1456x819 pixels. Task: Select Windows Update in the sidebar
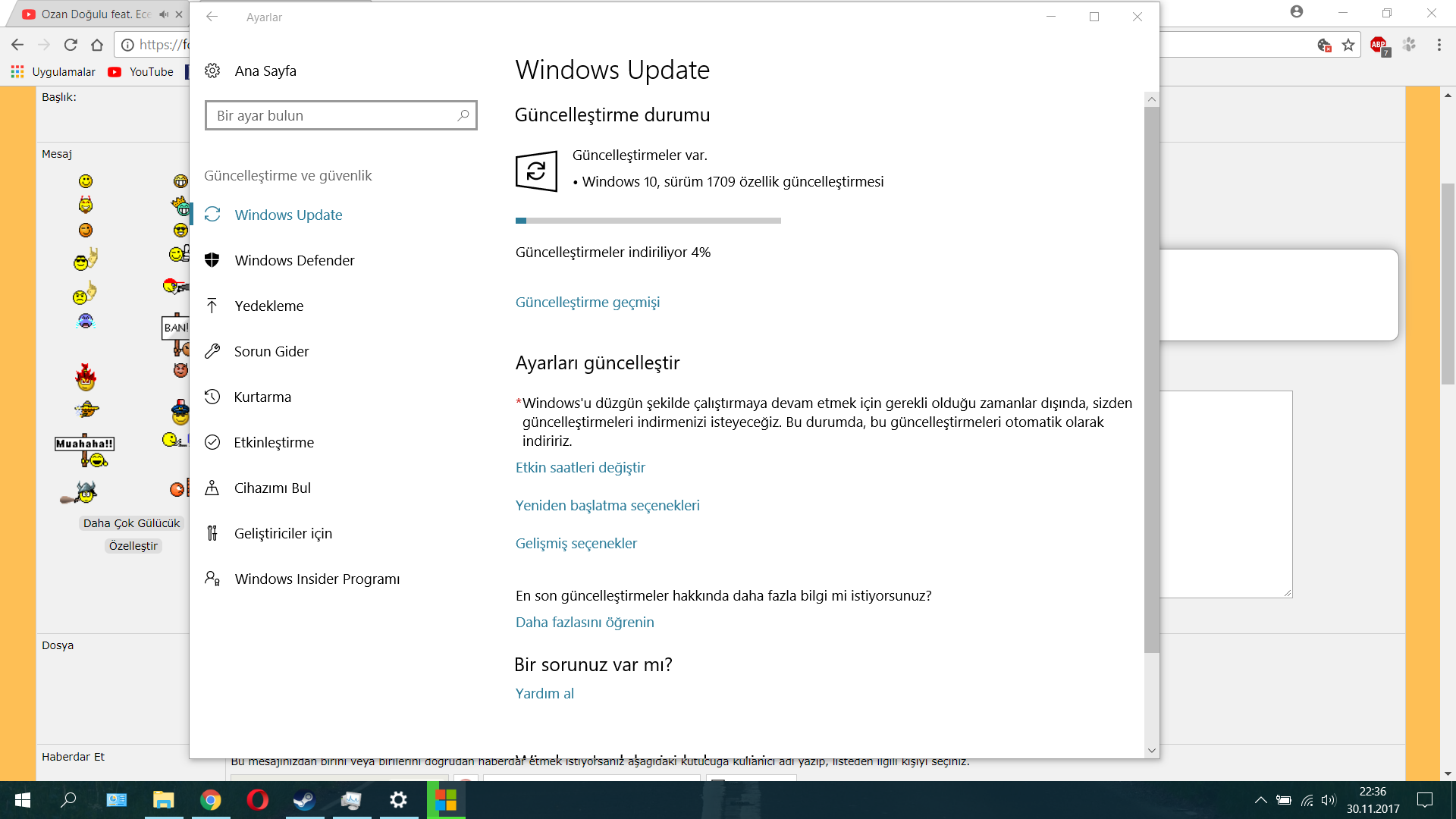tap(334, 215)
